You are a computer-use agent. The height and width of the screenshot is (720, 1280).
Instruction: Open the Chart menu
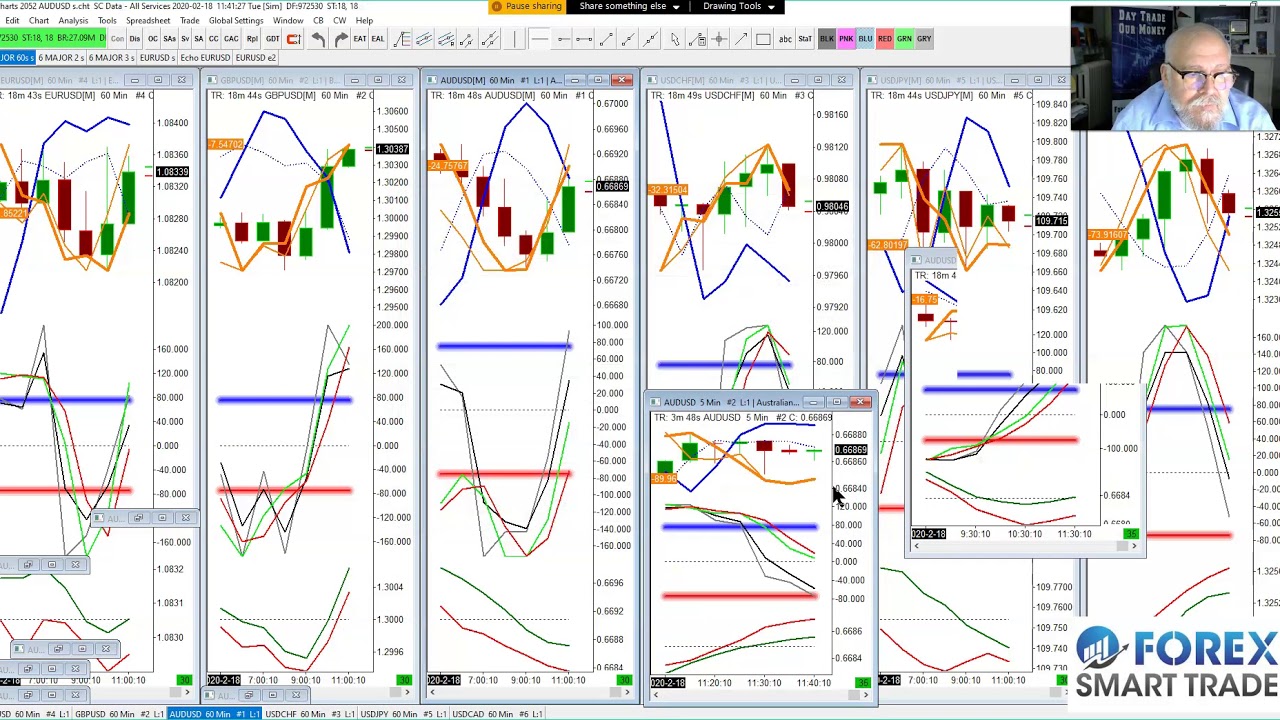[x=39, y=20]
